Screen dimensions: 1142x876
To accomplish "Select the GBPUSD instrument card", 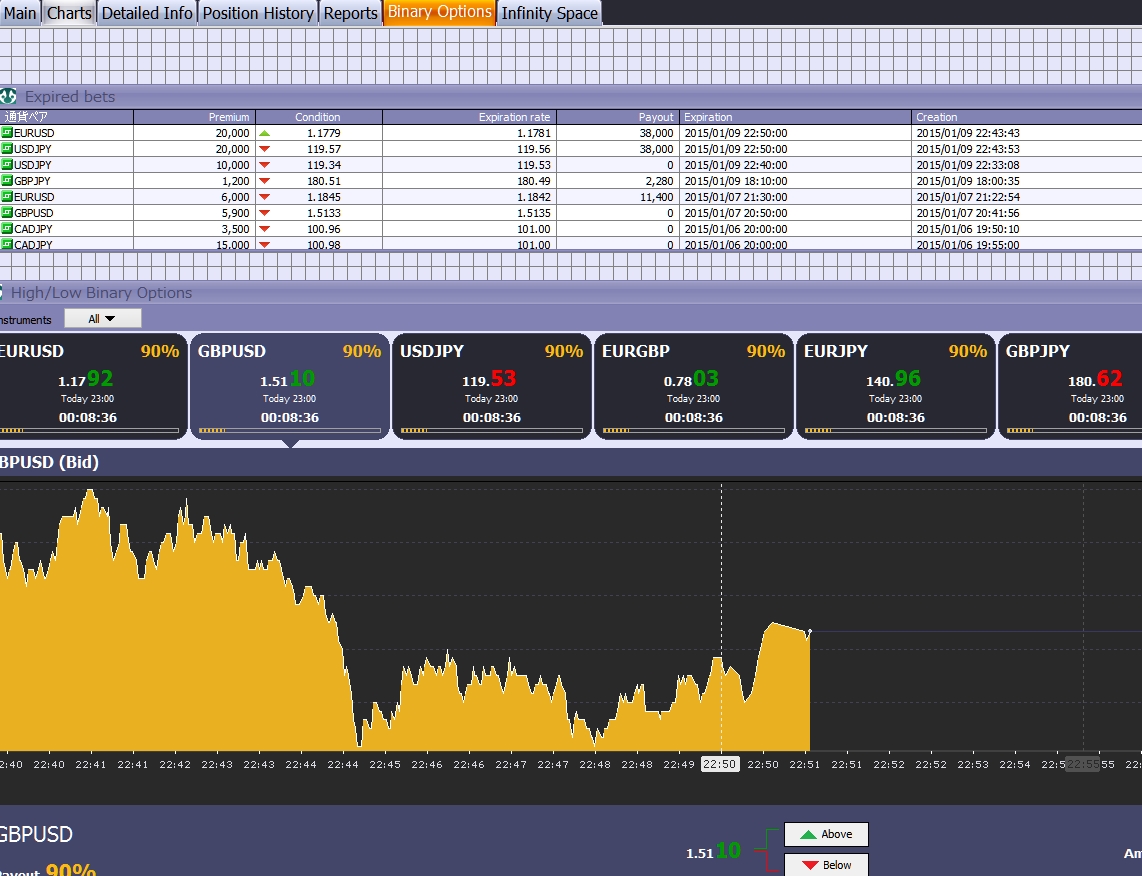I will 290,386.
